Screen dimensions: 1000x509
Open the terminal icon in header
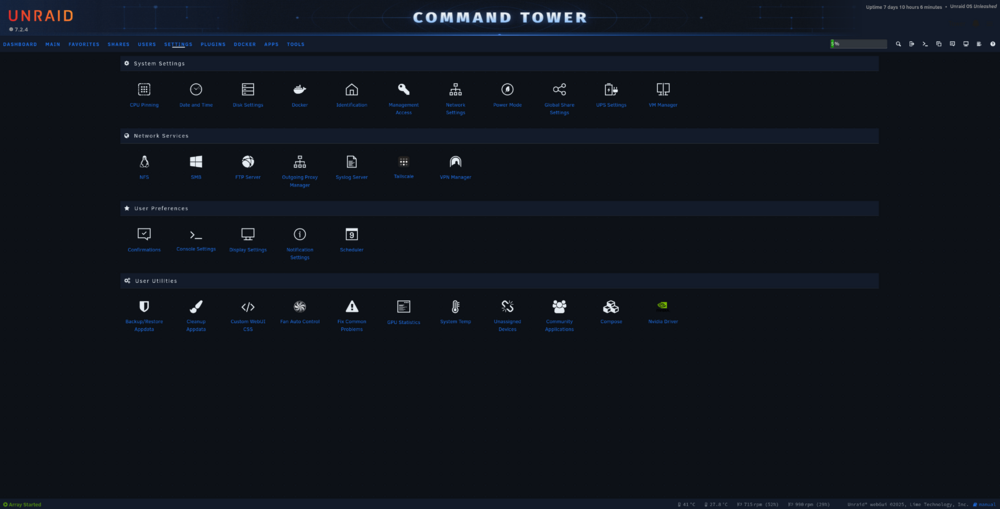coord(925,44)
